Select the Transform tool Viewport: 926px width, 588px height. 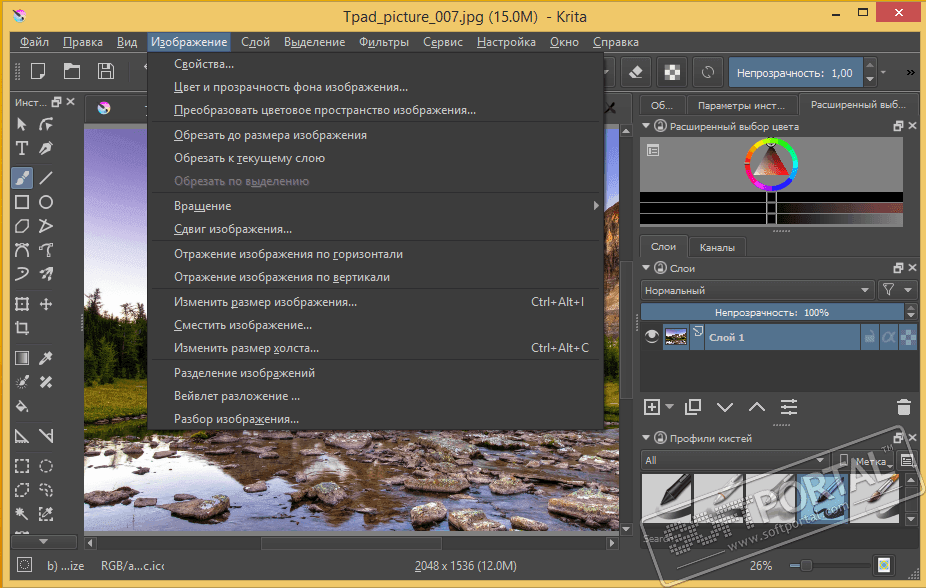tap(22, 304)
